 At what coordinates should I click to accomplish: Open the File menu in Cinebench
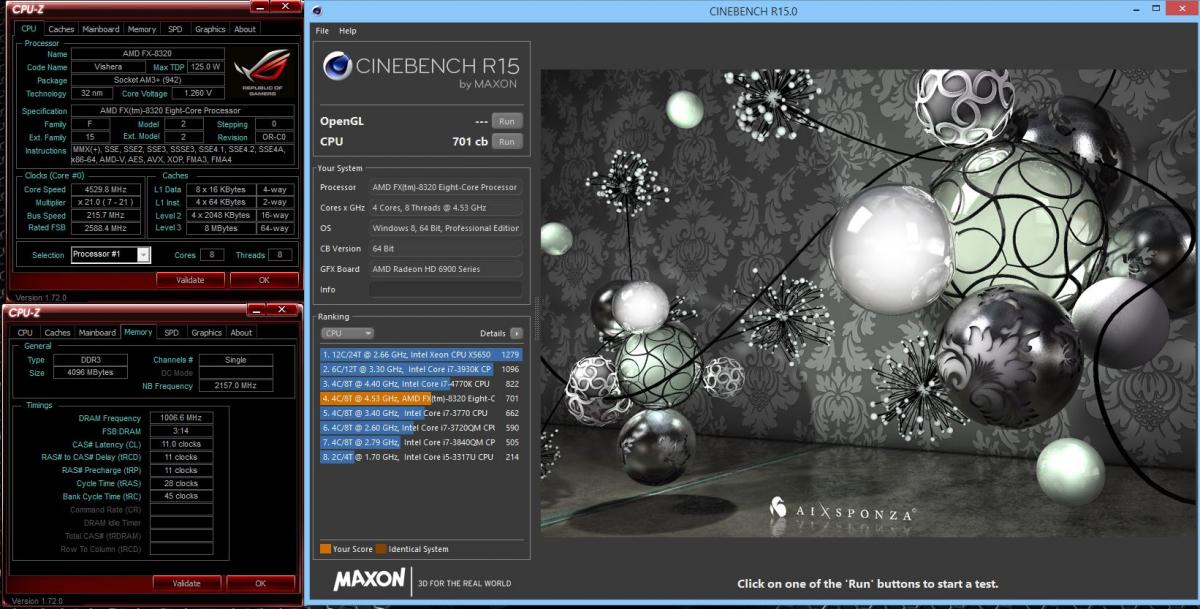point(322,31)
